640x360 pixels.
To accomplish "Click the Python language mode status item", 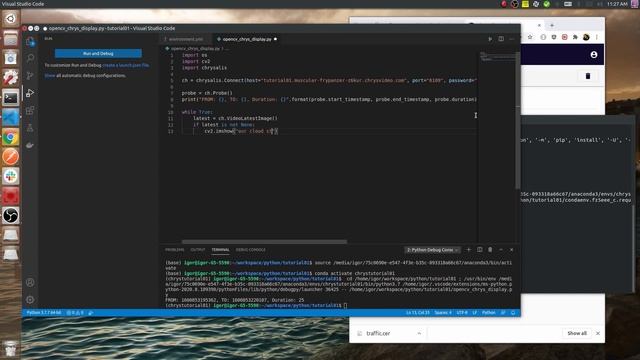I will click(x=489, y=313).
